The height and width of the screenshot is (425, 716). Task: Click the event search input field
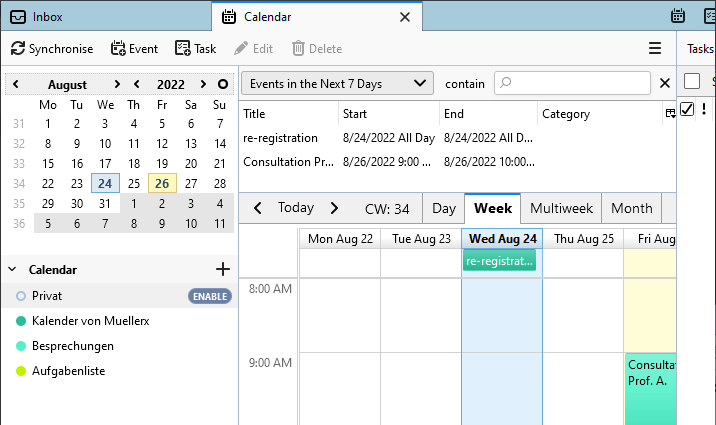coord(580,84)
